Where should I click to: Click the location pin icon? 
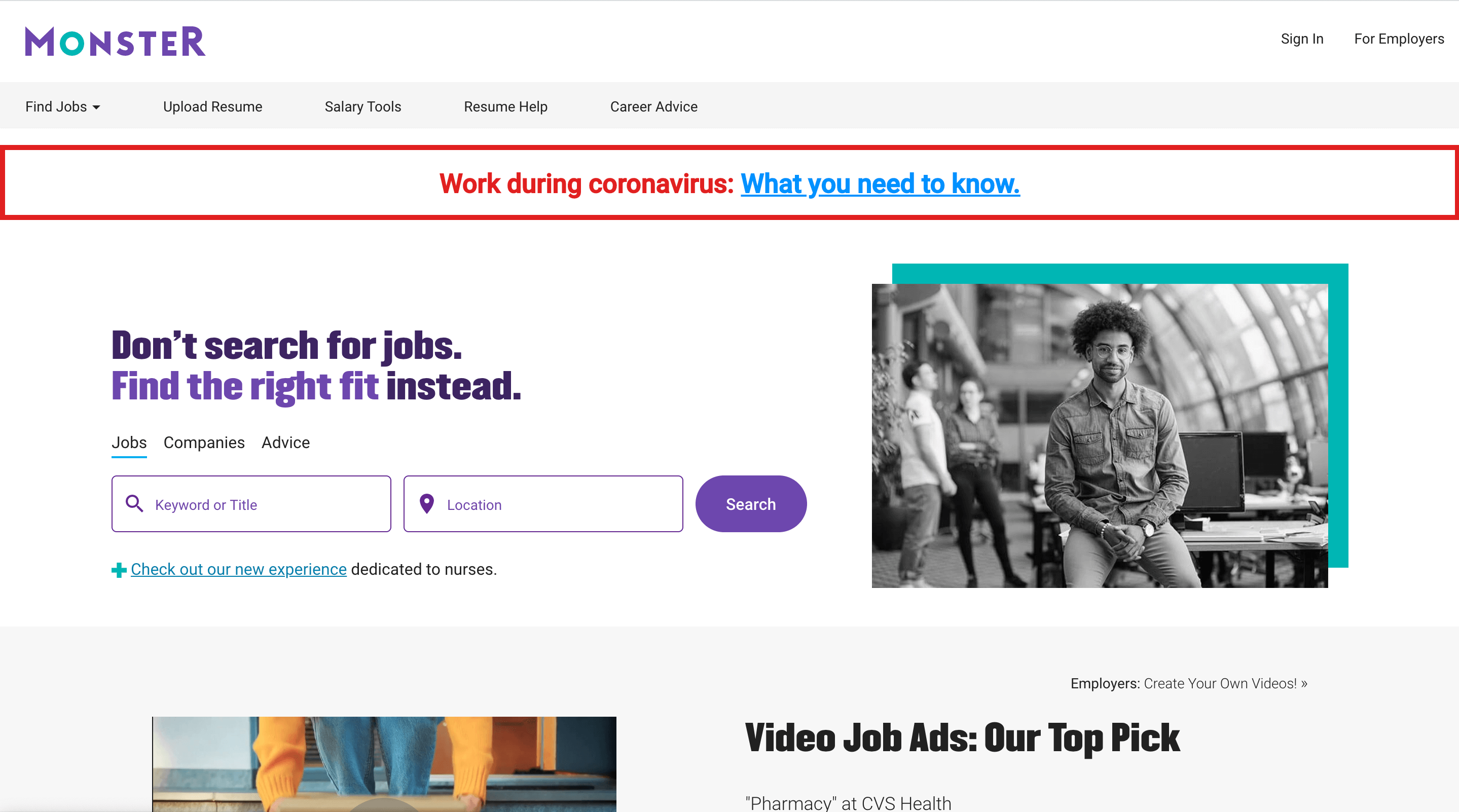point(426,503)
